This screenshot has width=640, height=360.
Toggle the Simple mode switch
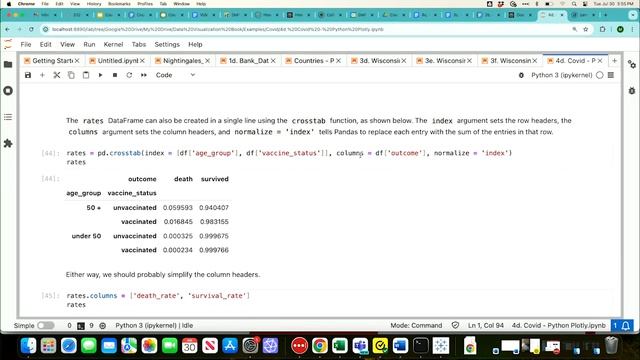pos(46,325)
